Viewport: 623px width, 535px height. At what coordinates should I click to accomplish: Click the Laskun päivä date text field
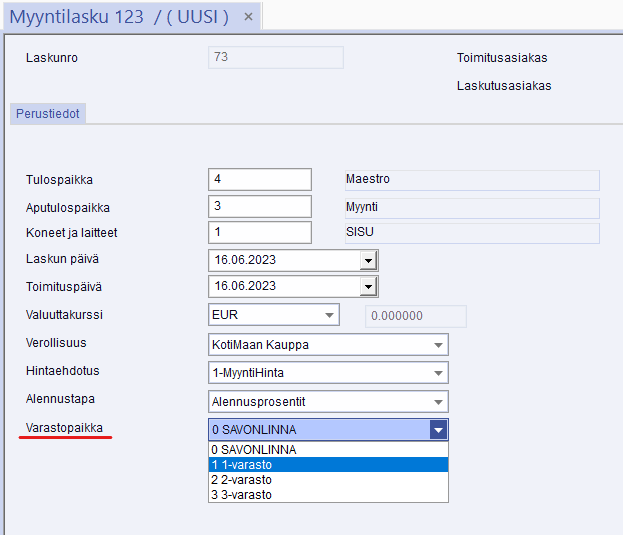(x=284, y=260)
